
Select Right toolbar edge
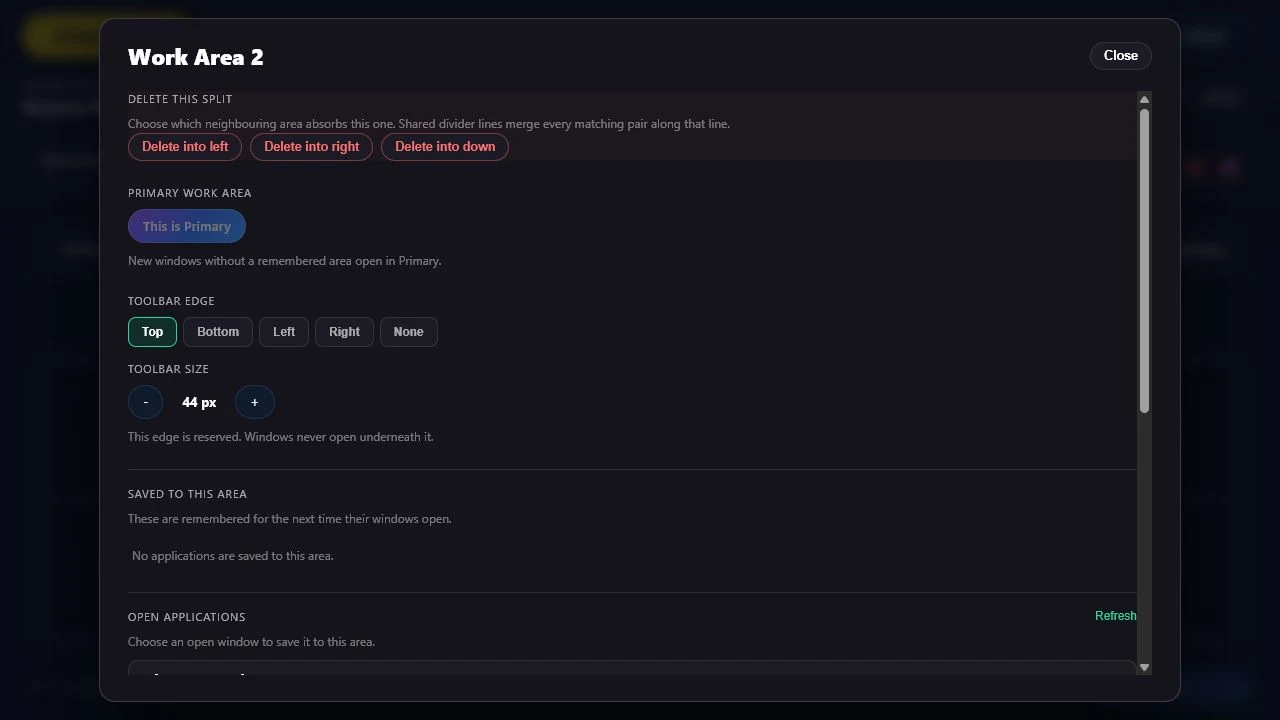click(344, 332)
